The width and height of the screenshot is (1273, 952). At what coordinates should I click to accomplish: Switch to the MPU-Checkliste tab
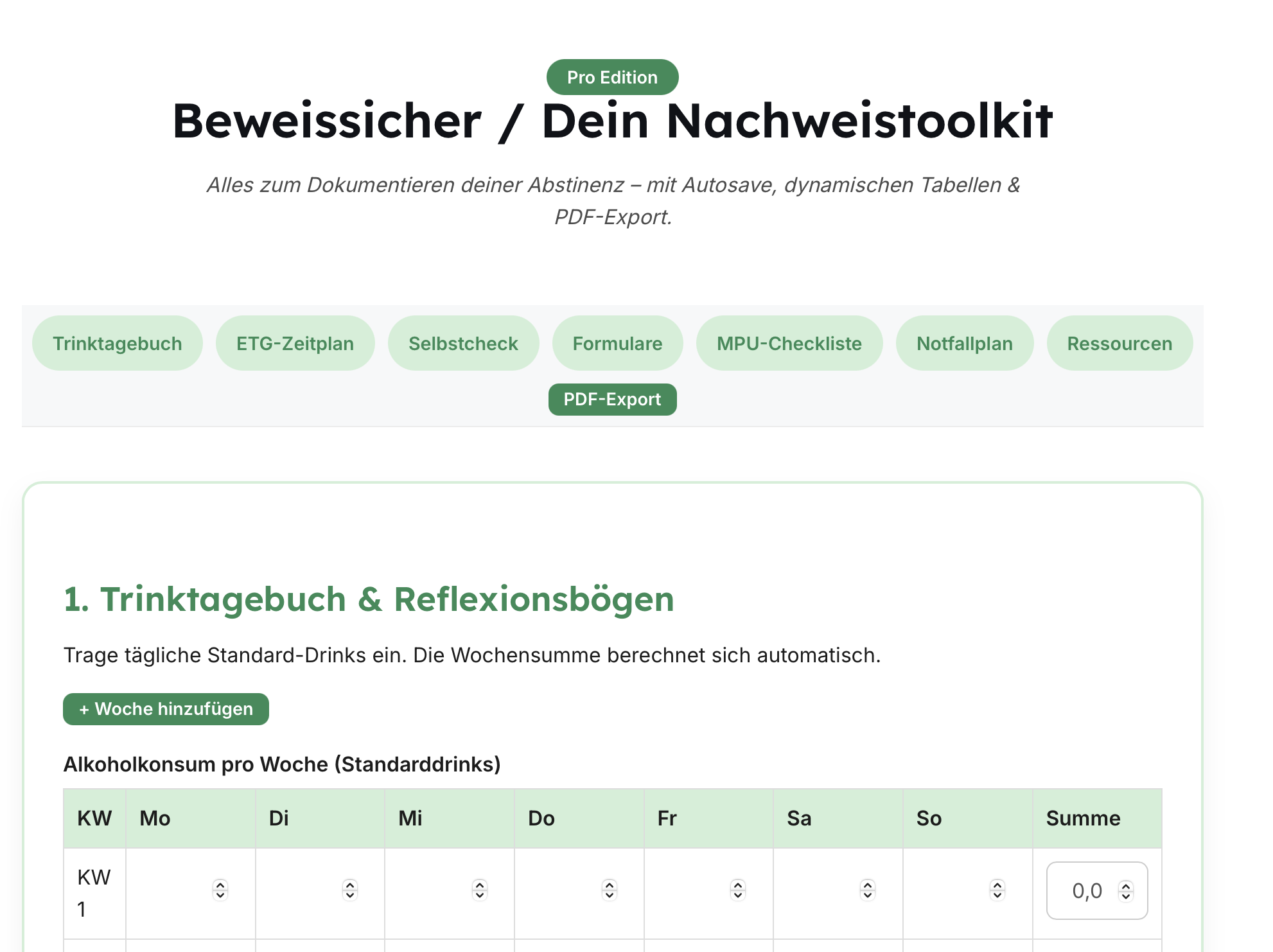tap(789, 343)
